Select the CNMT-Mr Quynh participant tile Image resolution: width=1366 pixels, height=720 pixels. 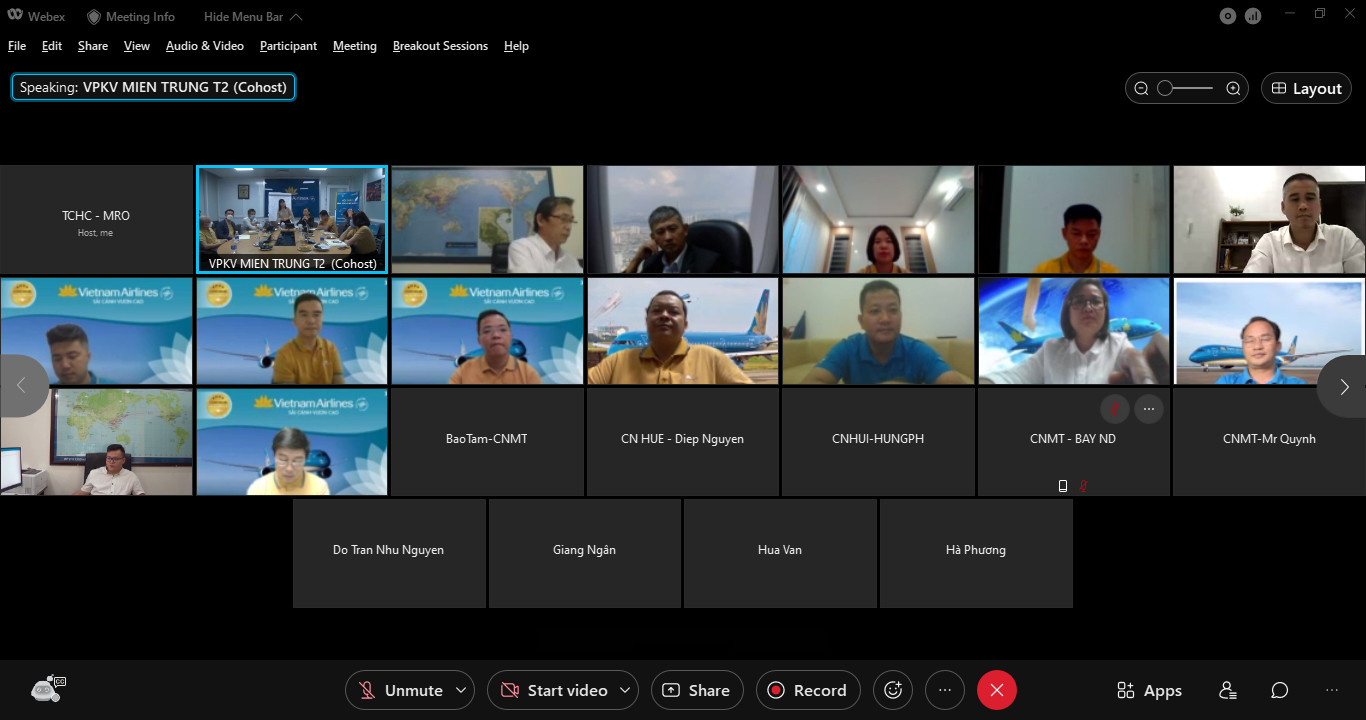(1269, 442)
